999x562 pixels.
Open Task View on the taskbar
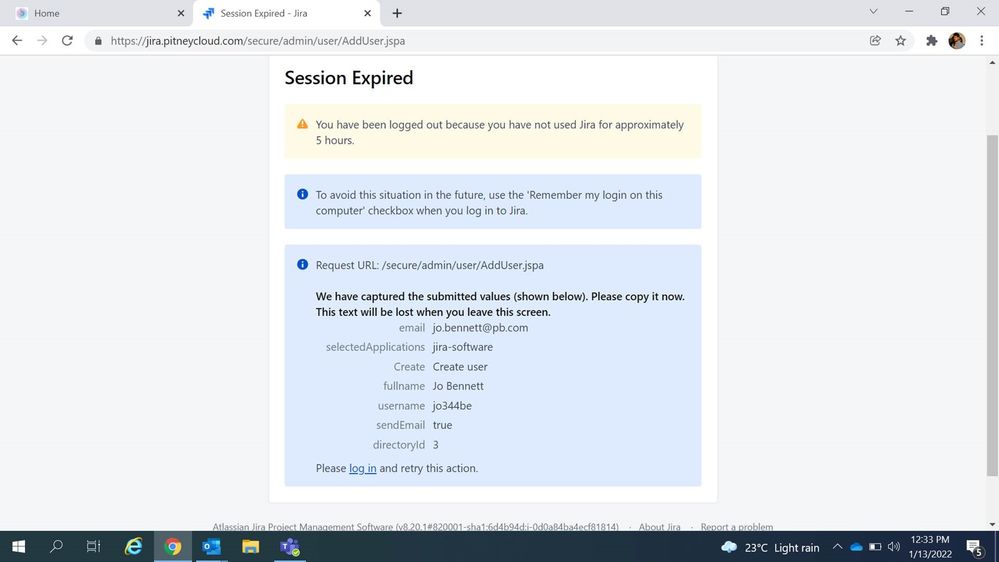tap(94, 547)
